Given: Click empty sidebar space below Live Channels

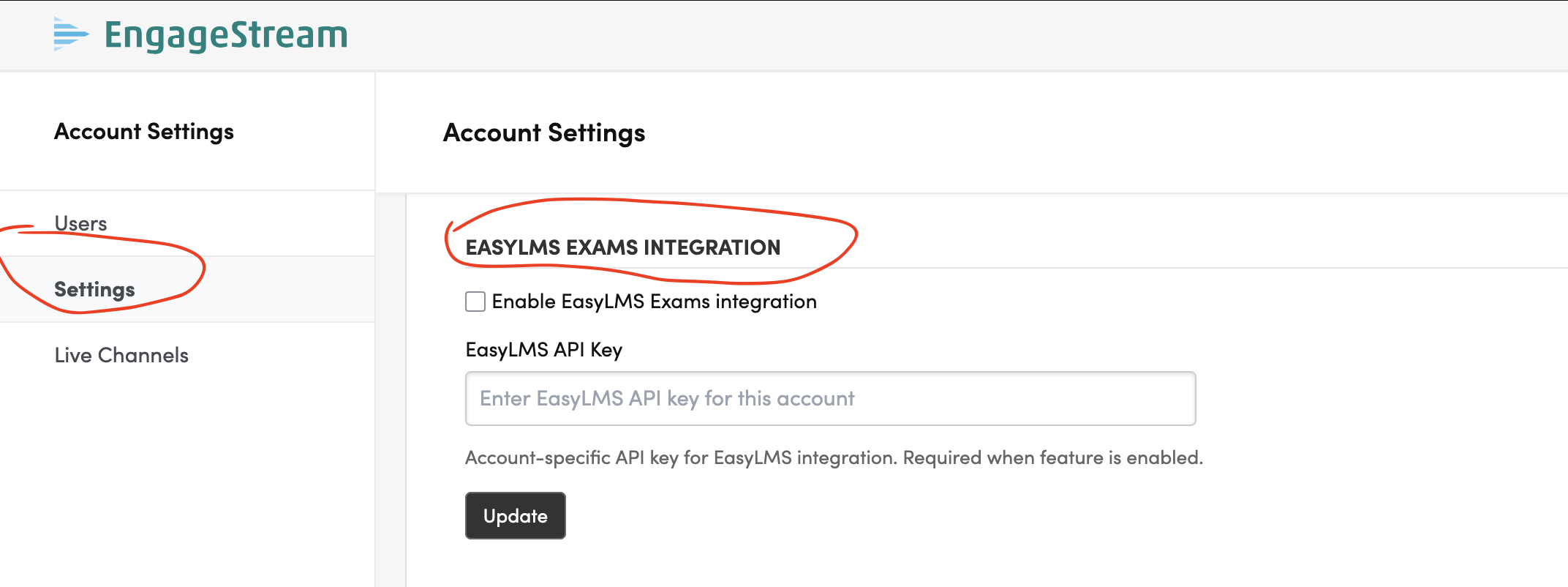Looking at the screenshot, I should (x=187, y=483).
